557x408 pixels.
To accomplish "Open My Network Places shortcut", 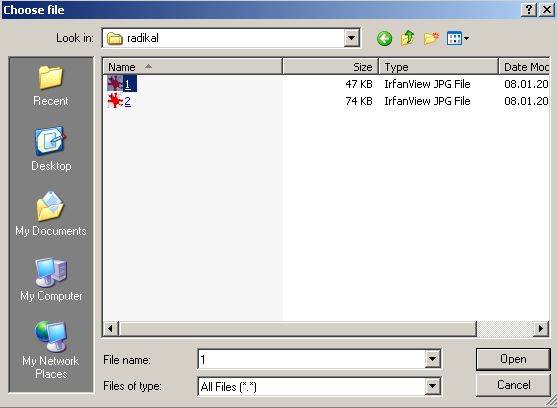I will point(51,350).
